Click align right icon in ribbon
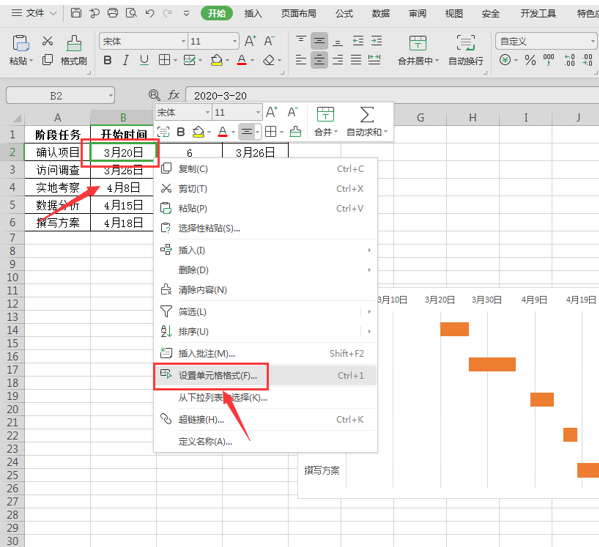599x547 pixels. click(338, 60)
